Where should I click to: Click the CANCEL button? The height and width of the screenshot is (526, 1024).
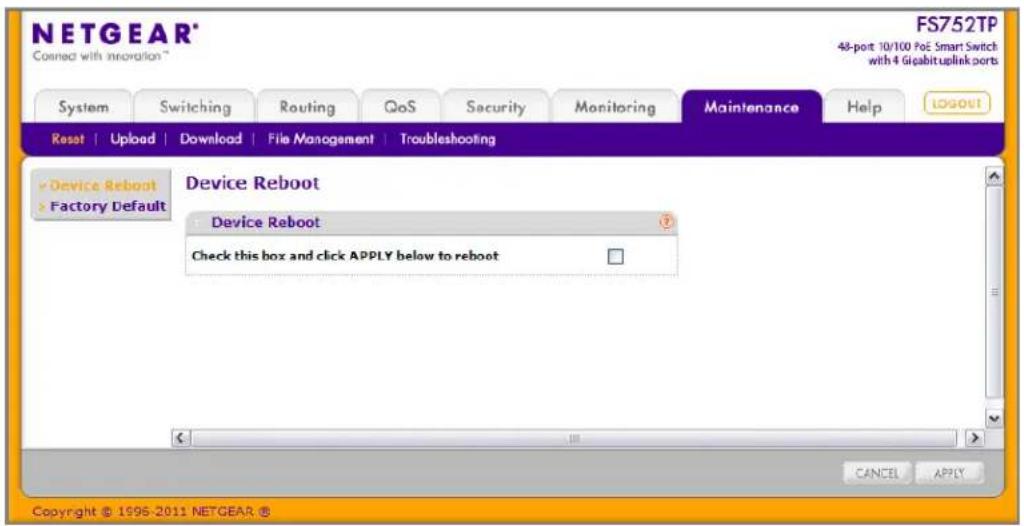tap(877, 472)
